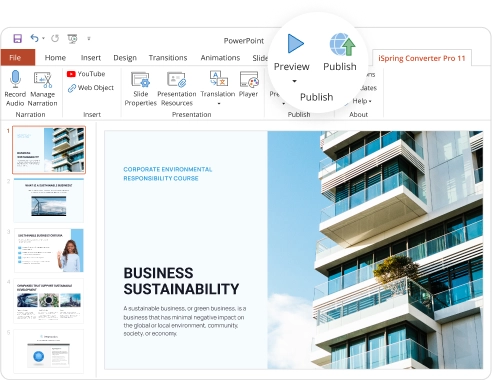The width and height of the screenshot is (492, 380).
Task: Open Slide Properties
Action: (140, 88)
